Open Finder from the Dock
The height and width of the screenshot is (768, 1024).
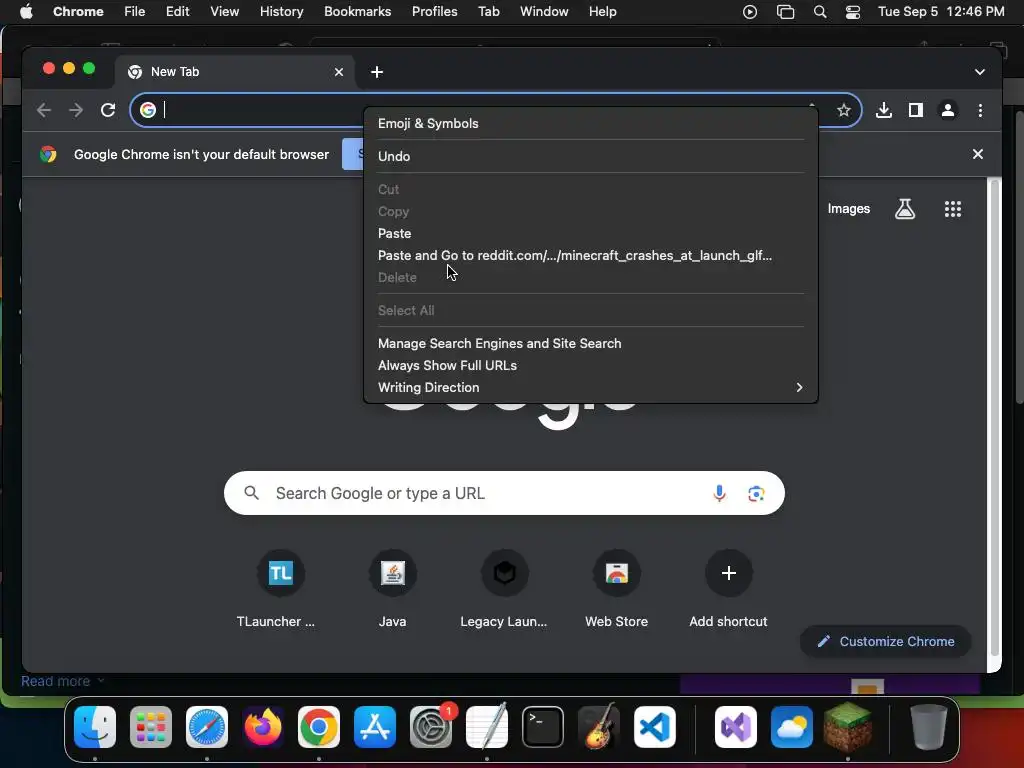click(95, 727)
